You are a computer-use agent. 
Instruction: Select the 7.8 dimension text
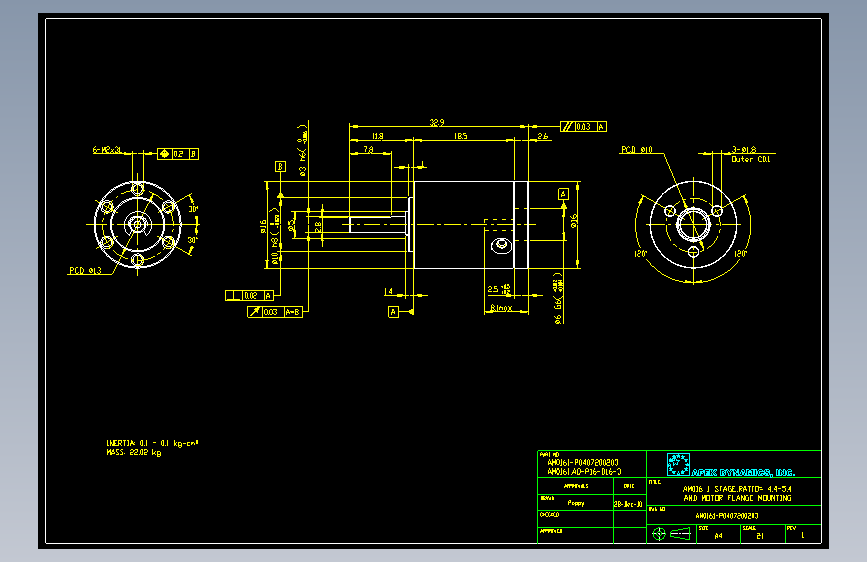pos(368,149)
